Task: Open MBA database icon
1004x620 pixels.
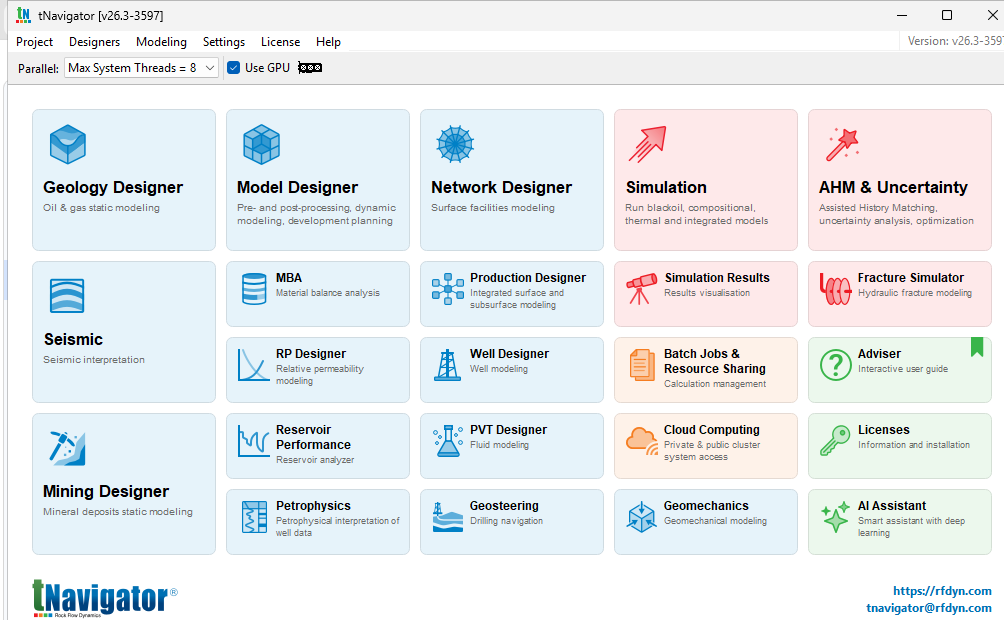Action: point(254,289)
